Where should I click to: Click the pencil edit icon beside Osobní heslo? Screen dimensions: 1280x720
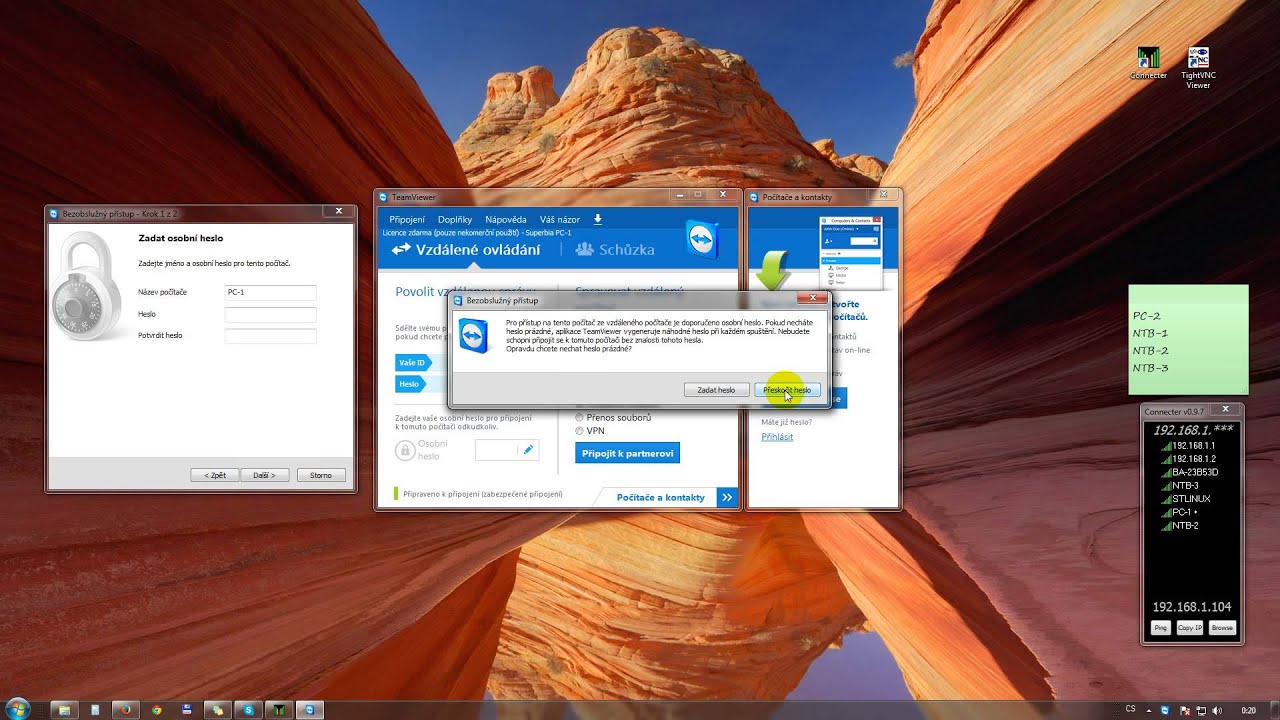tap(528, 450)
